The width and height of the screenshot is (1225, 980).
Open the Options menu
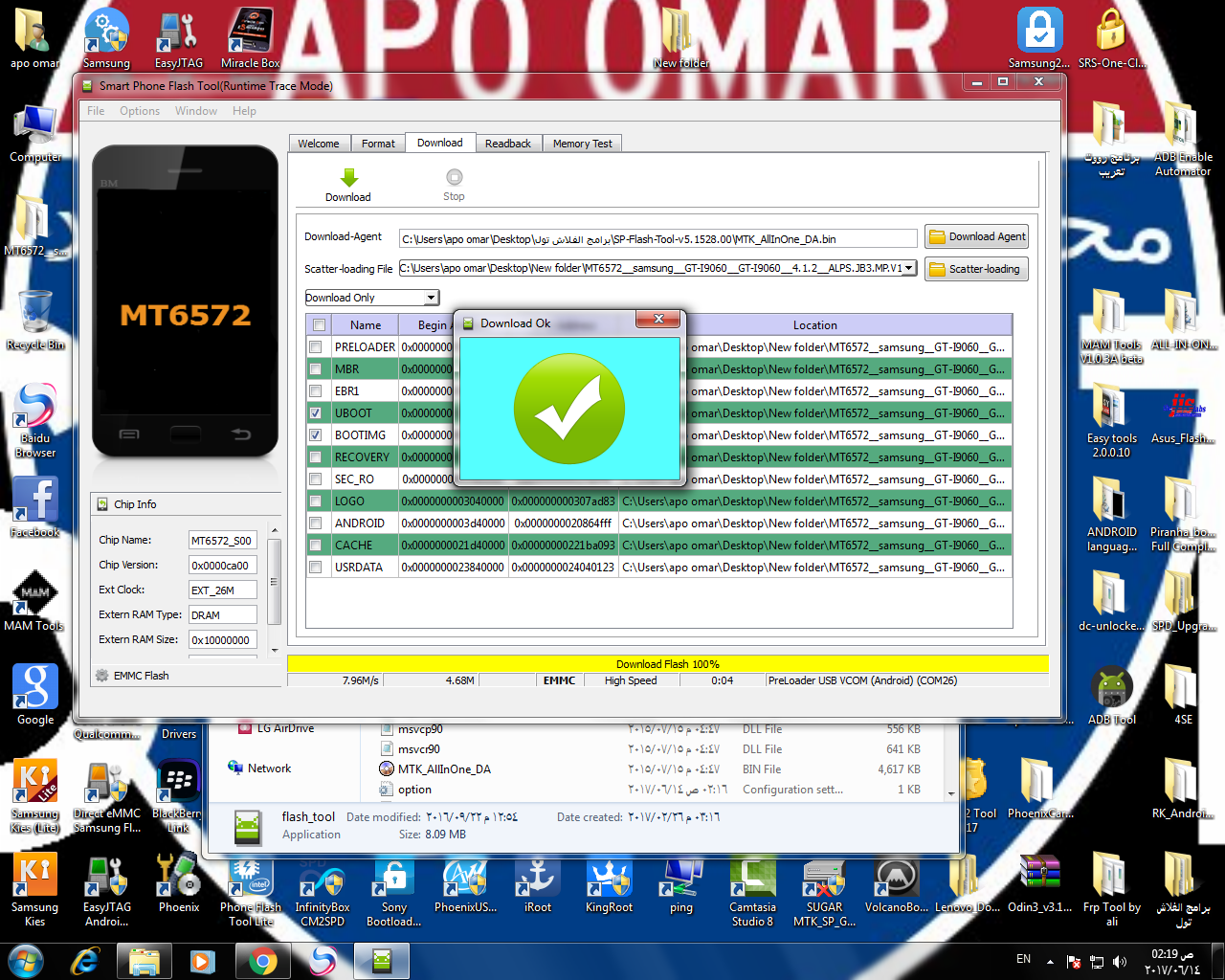tap(140, 111)
